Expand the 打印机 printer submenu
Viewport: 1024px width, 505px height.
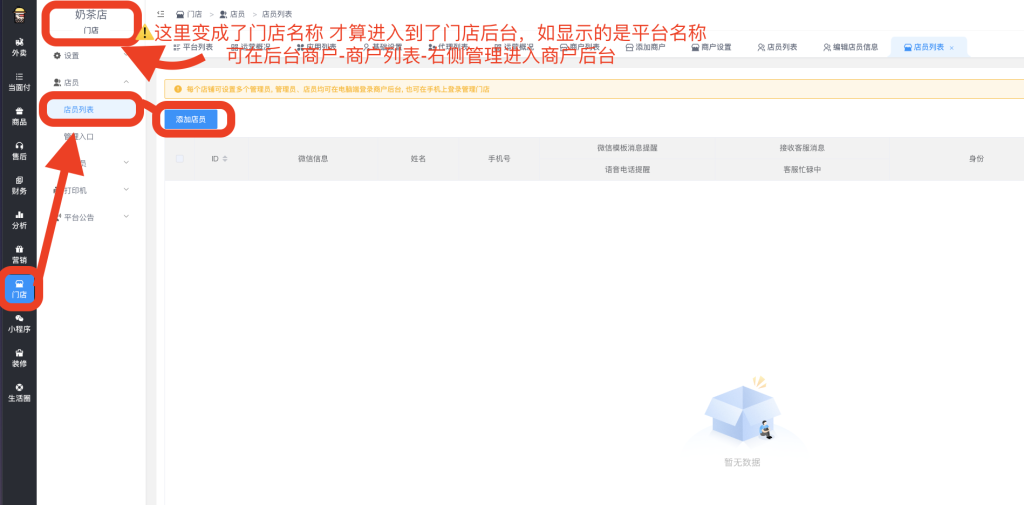pos(126,190)
